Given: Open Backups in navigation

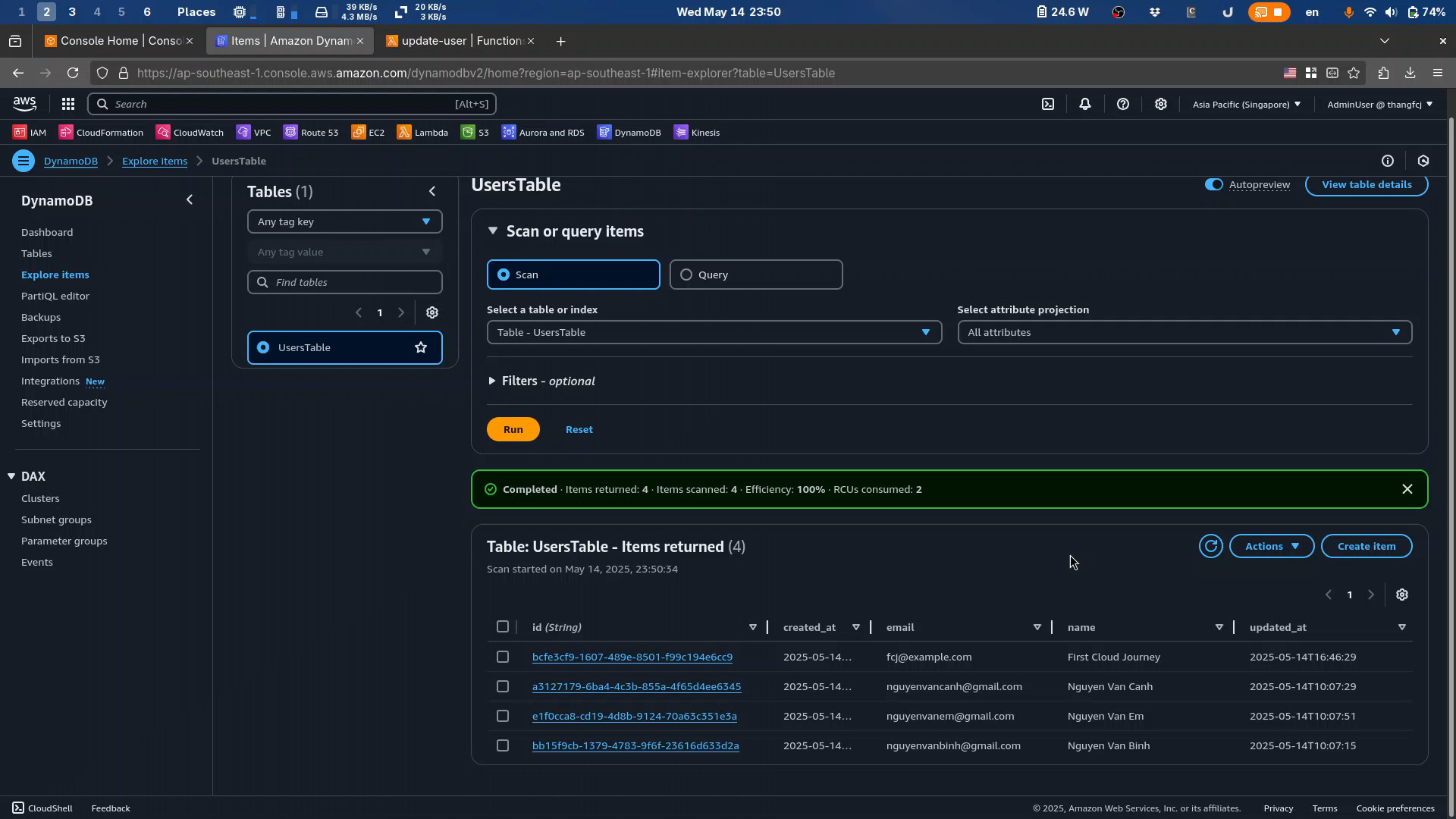Looking at the screenshot, I should coord(41,317).
